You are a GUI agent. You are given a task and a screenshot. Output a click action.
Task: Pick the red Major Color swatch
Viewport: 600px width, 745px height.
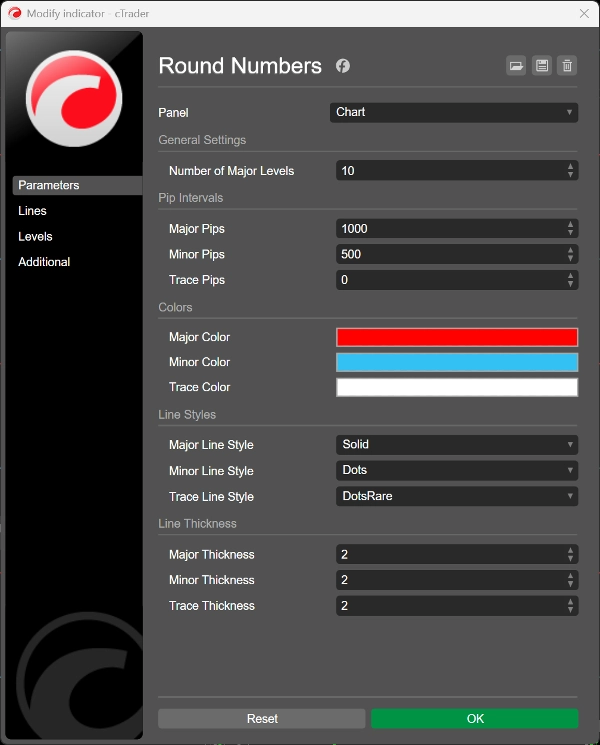pyautogui.click(x=456, y=337)
